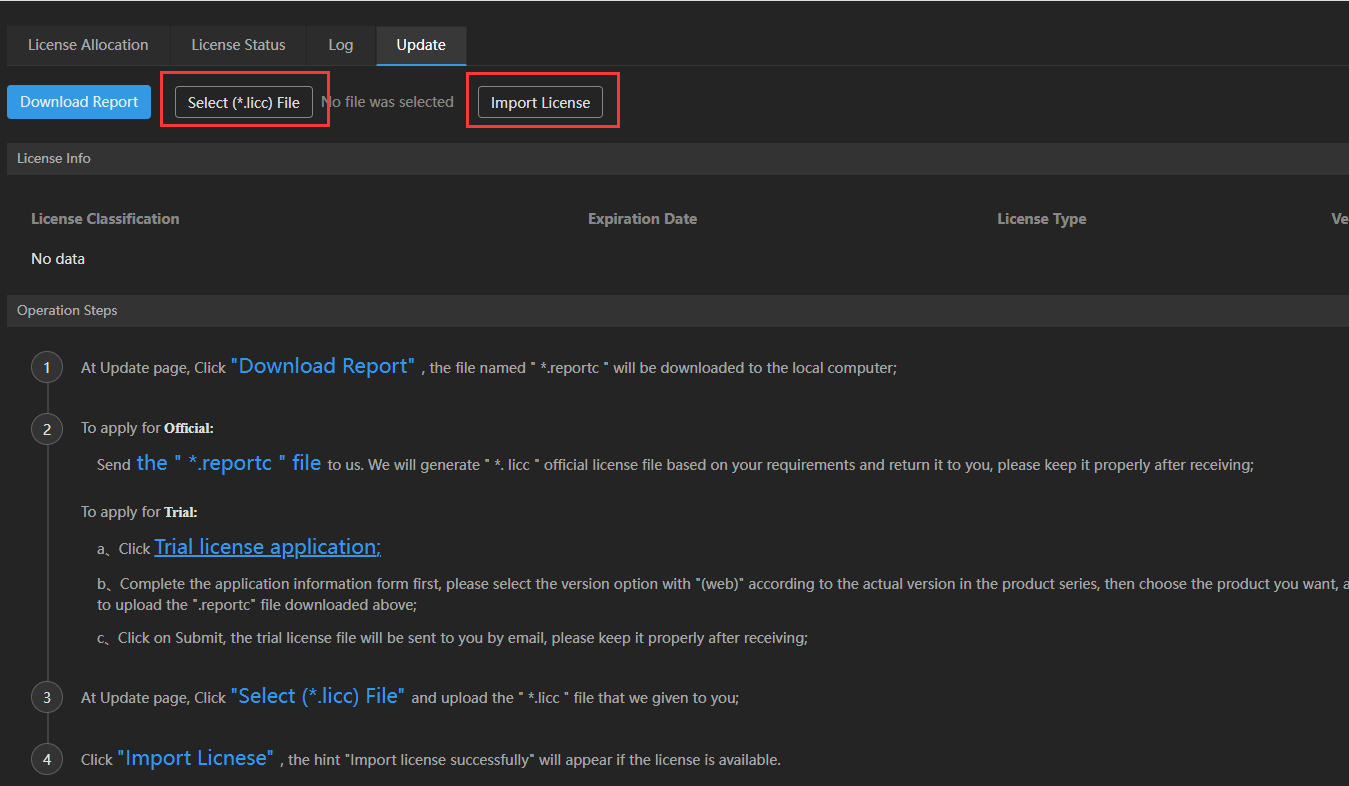Click the step 1 circle icon
This screenshot has width=1349, height=786.
click(47, 367)
